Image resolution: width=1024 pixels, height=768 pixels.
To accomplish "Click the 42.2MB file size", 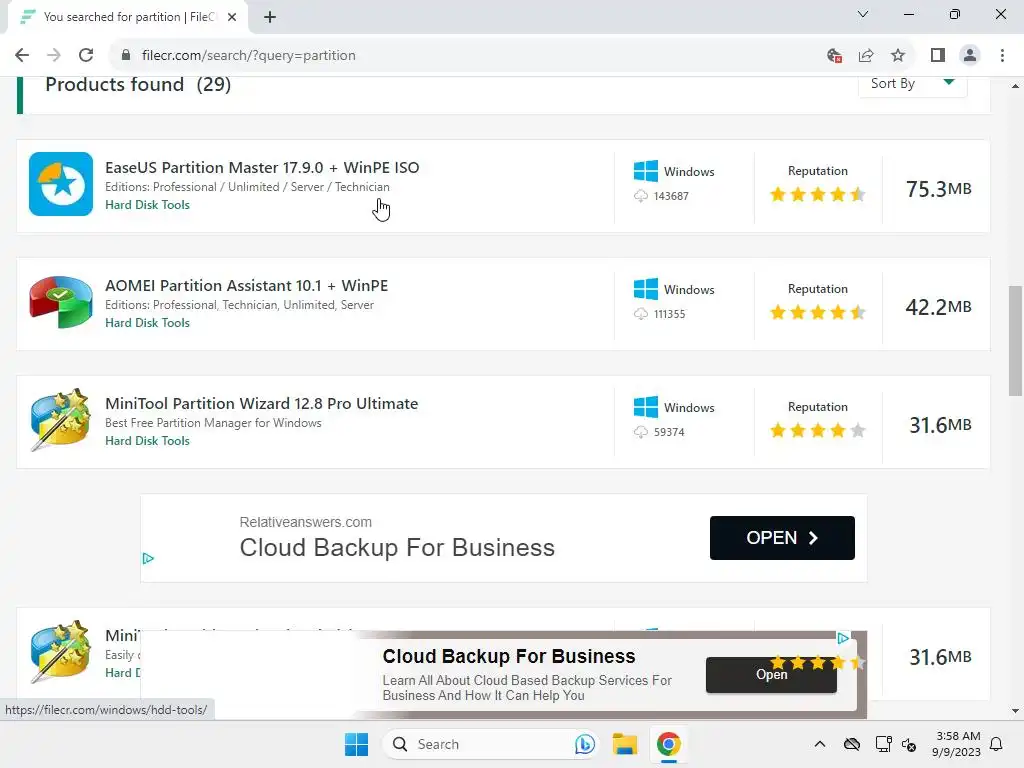I will tap(938, 307).
